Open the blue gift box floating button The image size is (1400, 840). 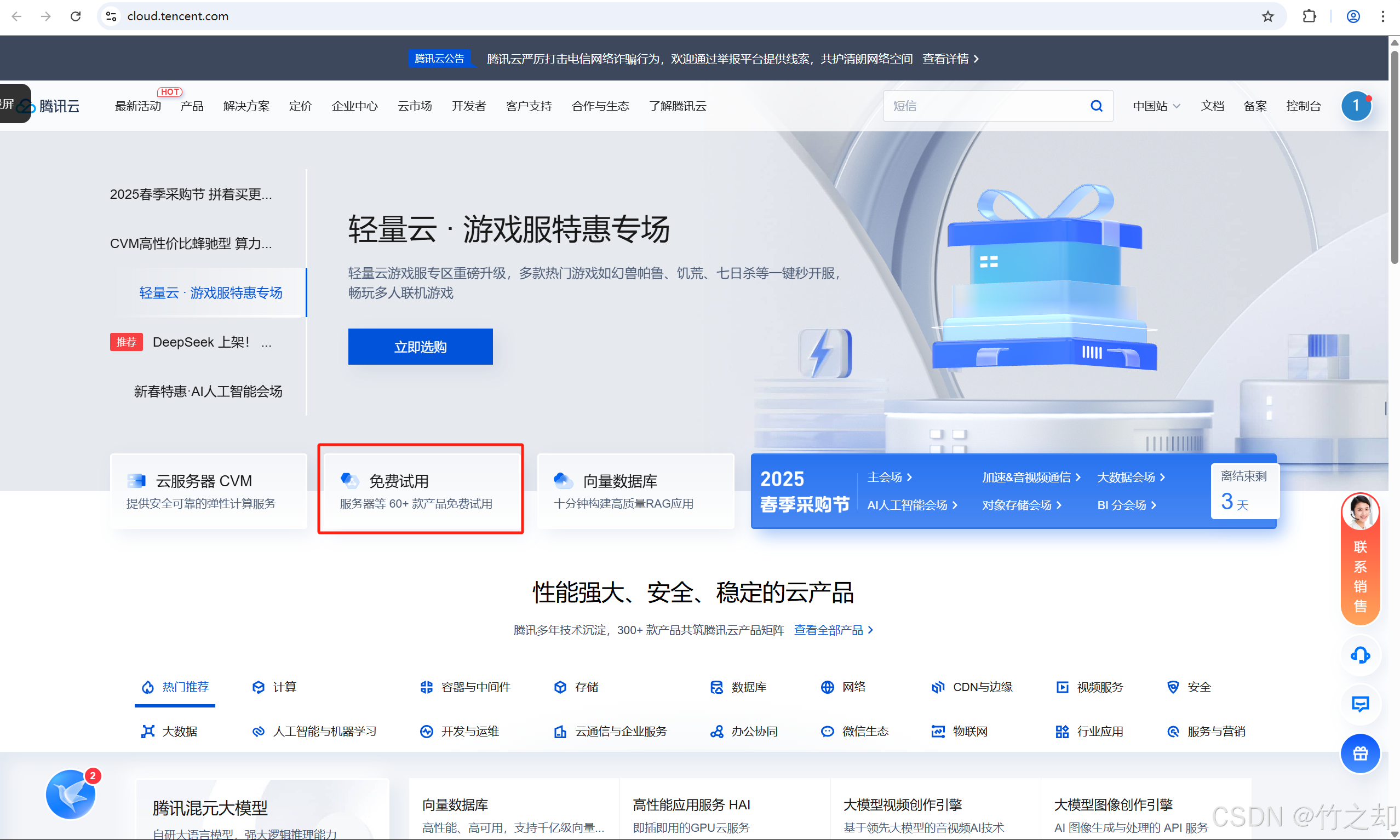(1360, 753)
